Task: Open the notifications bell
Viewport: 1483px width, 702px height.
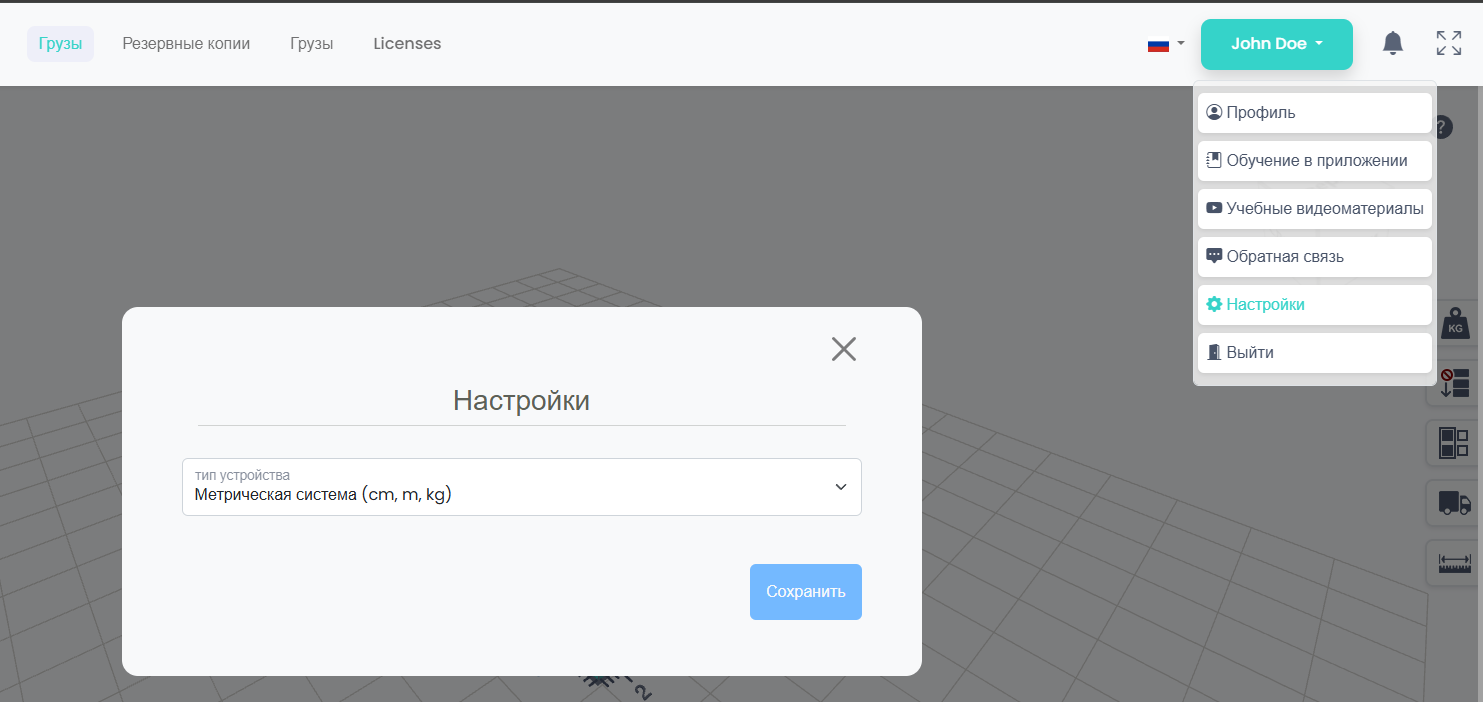Action: [x=1392, y=43]
